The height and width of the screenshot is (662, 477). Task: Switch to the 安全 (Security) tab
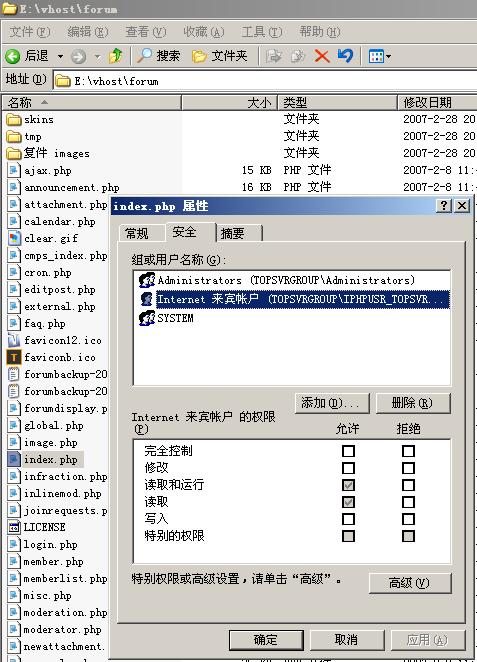pos(190,232)
